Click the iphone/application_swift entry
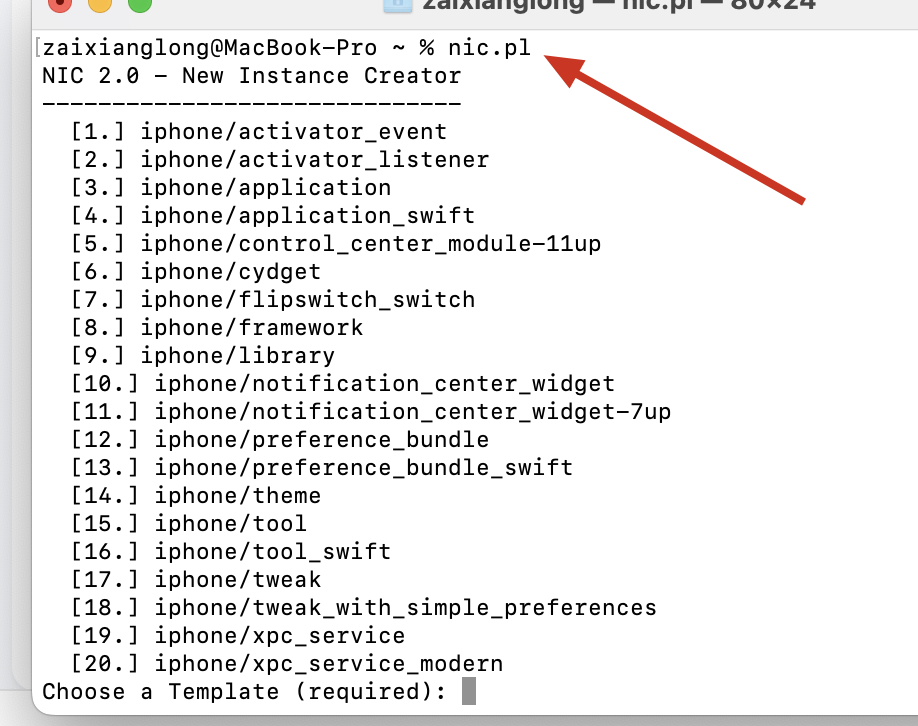Screen dimensions: 918x726 pyautogui.click(x=273, y=215)
